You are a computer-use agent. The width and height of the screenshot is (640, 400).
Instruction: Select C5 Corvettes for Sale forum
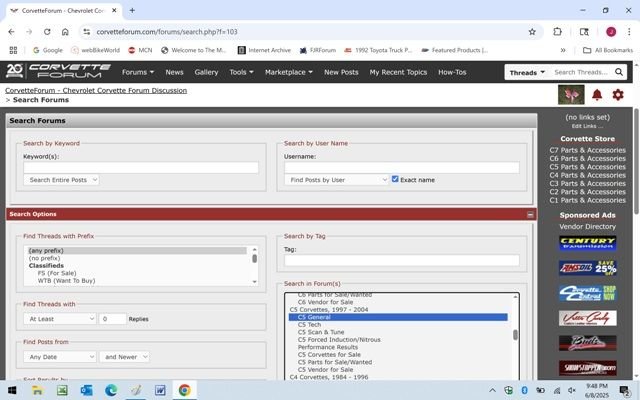[329, 355]
